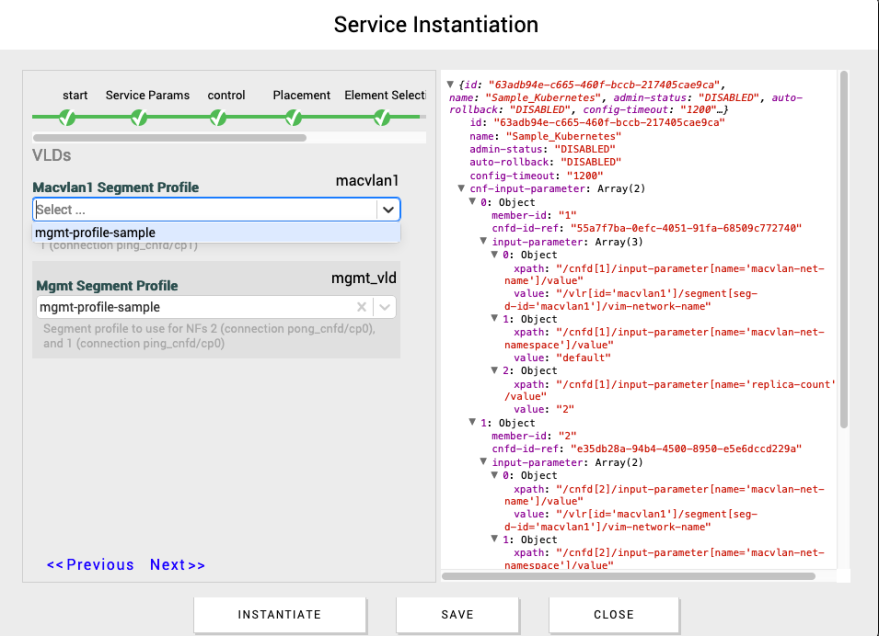Clear the Mgmt Segment Profile selection

coord(362,308)
